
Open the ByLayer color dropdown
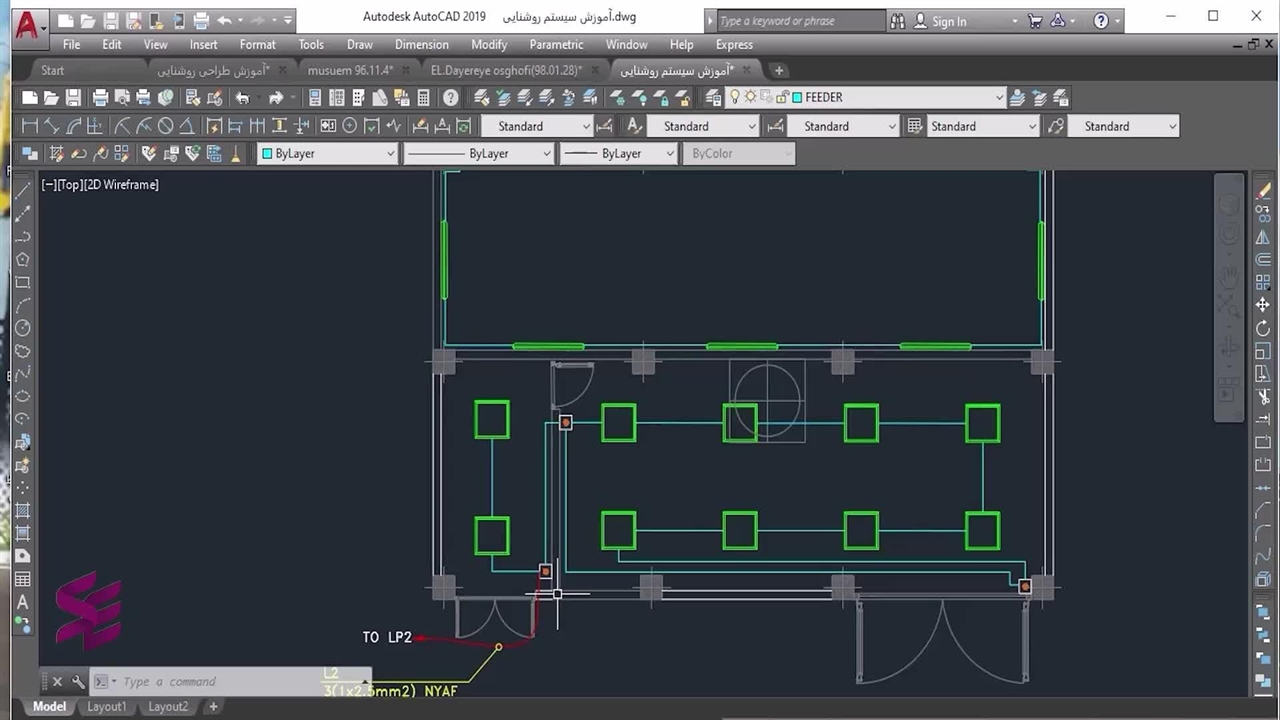[390, 154]
